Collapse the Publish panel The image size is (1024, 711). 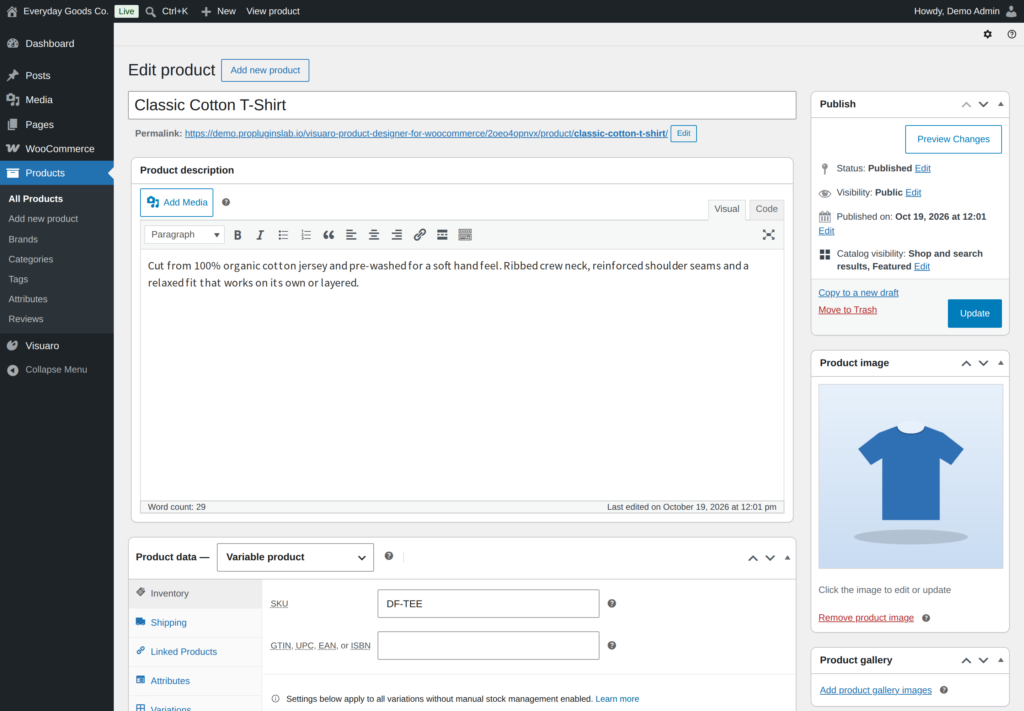1000,104
